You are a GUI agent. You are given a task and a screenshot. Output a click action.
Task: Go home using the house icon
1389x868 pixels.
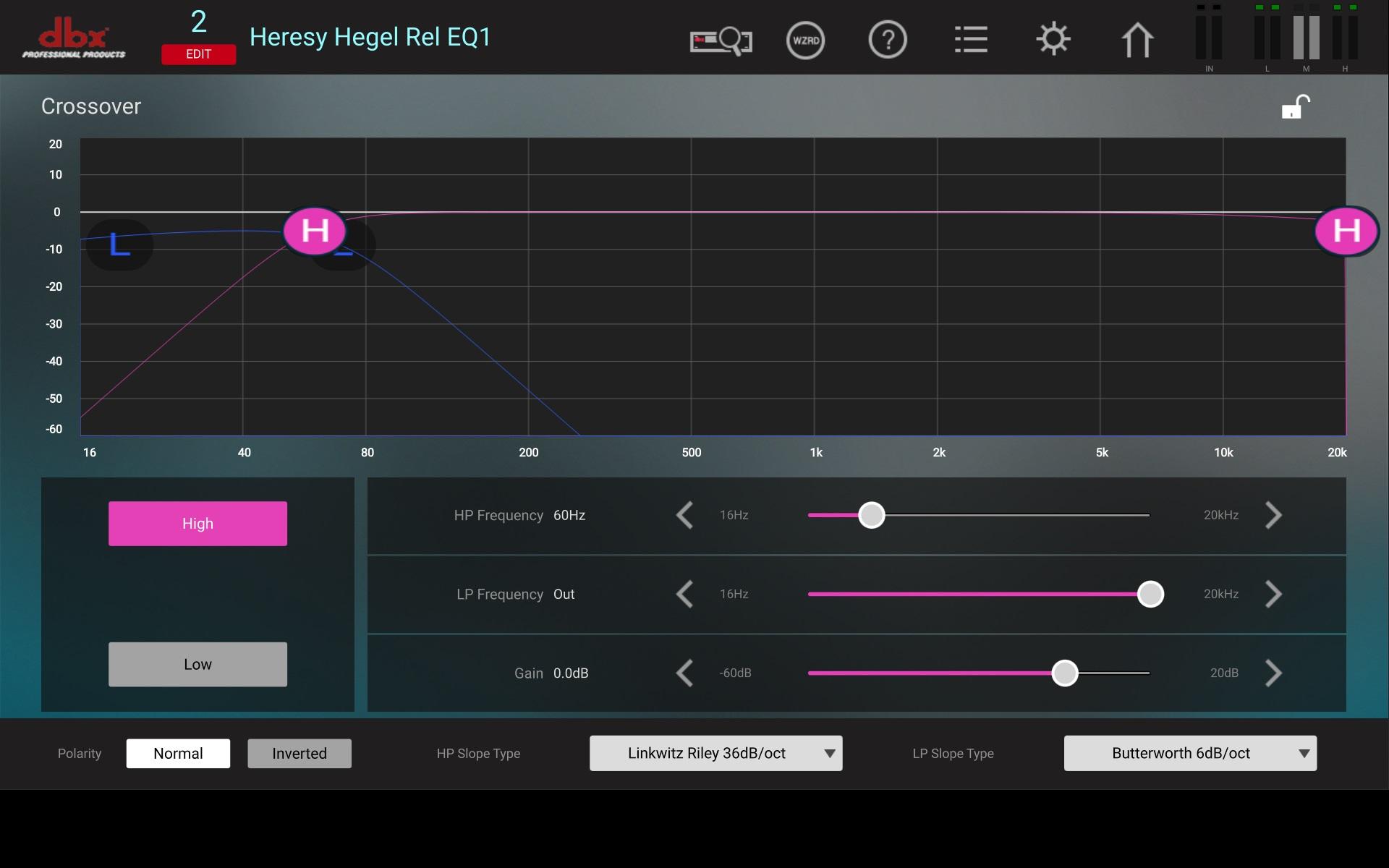click(1137, 40)
